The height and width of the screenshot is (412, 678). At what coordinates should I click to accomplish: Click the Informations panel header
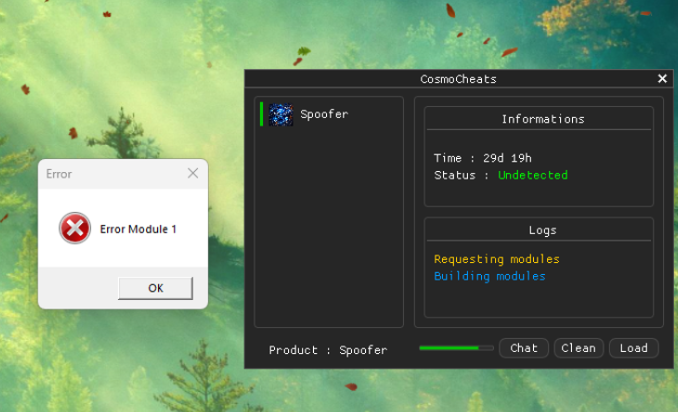pyautogui.click(x=543, y=119)
